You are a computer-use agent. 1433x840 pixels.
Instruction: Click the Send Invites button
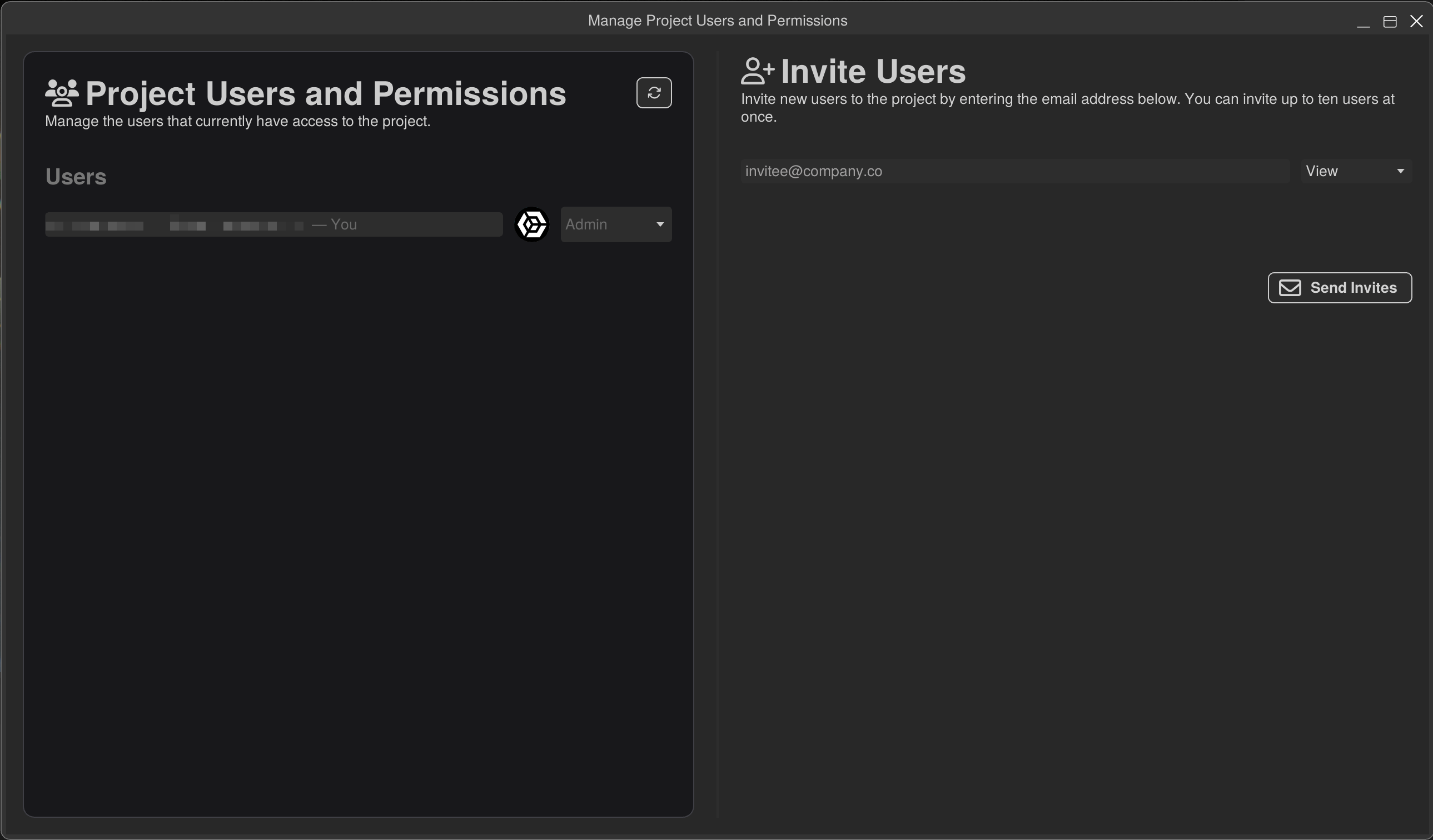point(1340,287)
